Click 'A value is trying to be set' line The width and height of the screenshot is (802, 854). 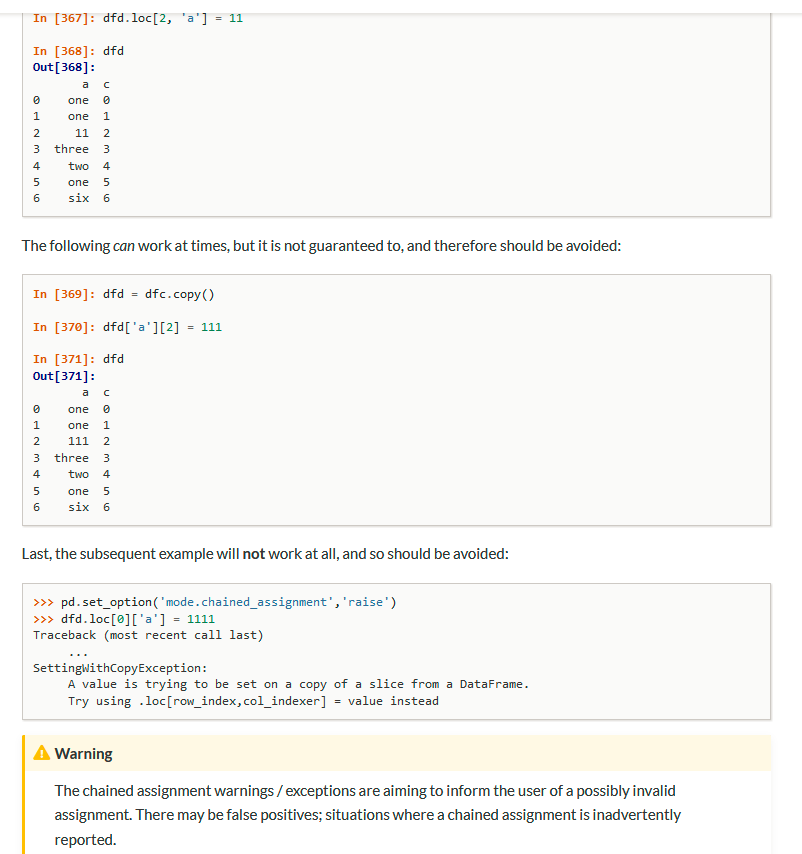tap(298, 685)
